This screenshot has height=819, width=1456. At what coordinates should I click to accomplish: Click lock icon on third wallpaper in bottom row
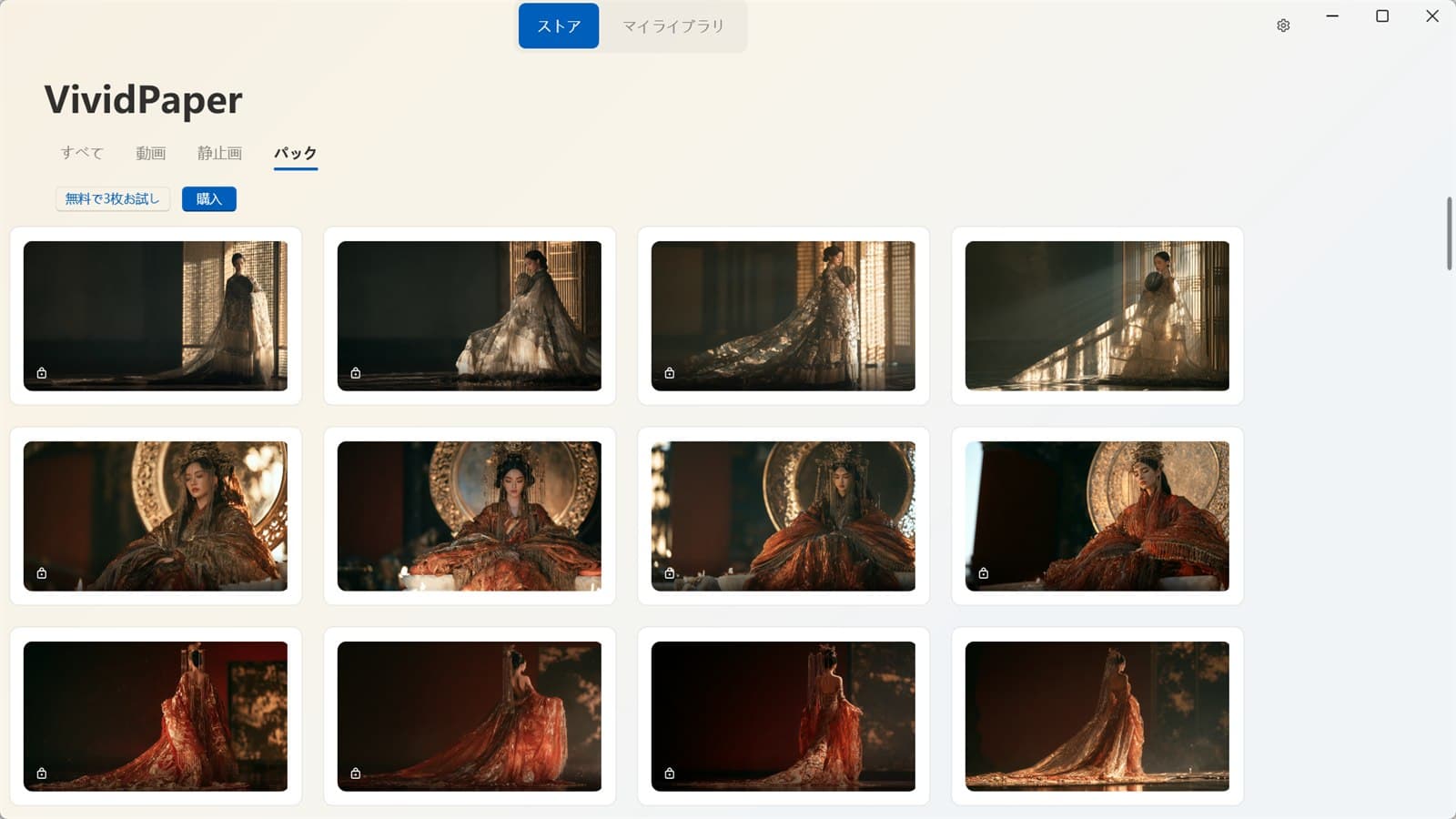point(670,773)
